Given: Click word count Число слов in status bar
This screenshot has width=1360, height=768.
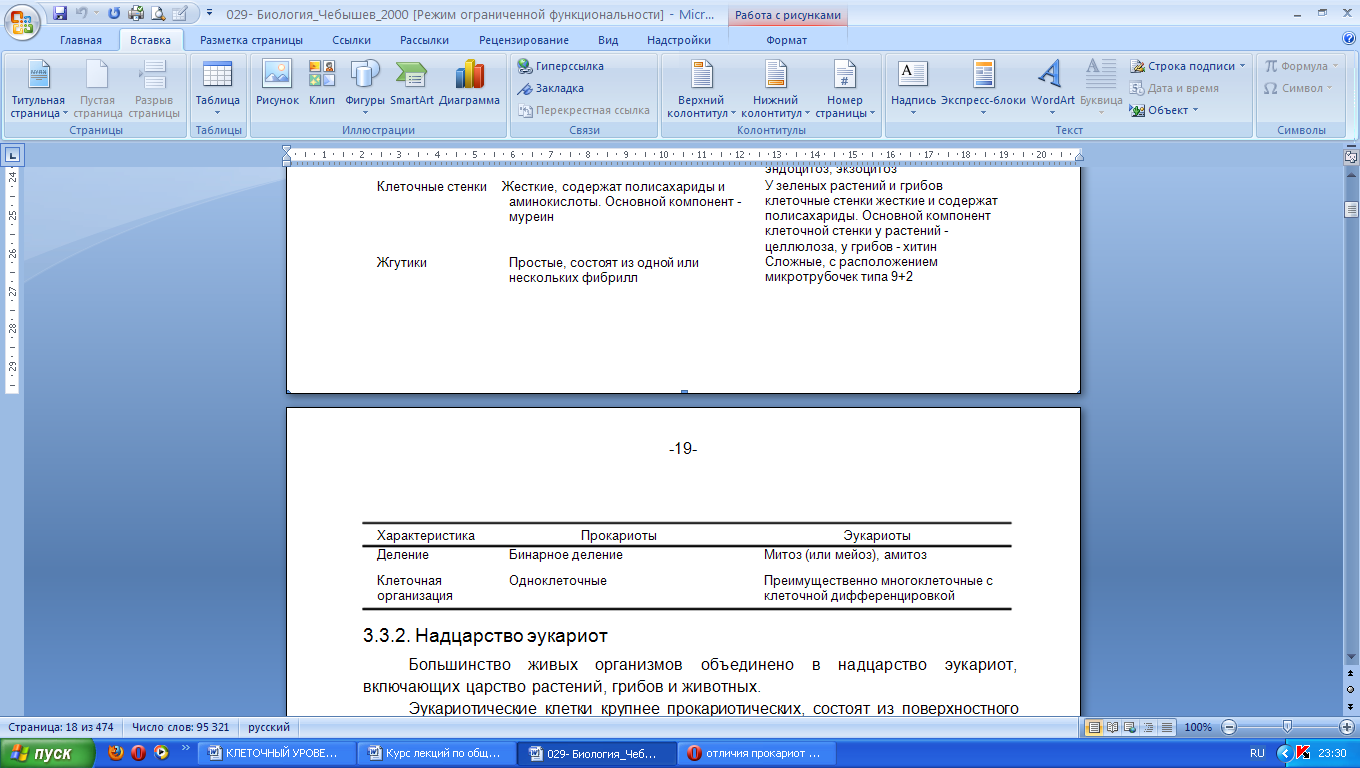Looking at the screenshot, I should pyautogui.click(x=180, y=727).
